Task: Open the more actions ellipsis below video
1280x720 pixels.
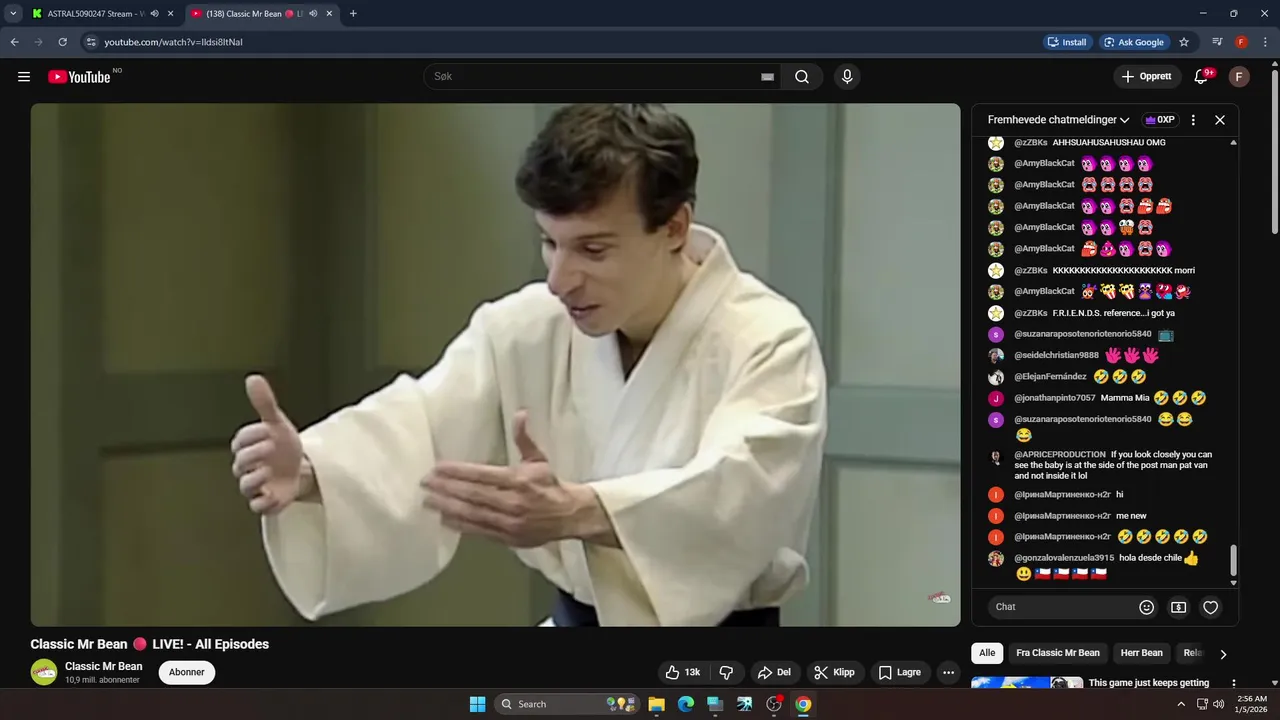Action: point(948,672)
